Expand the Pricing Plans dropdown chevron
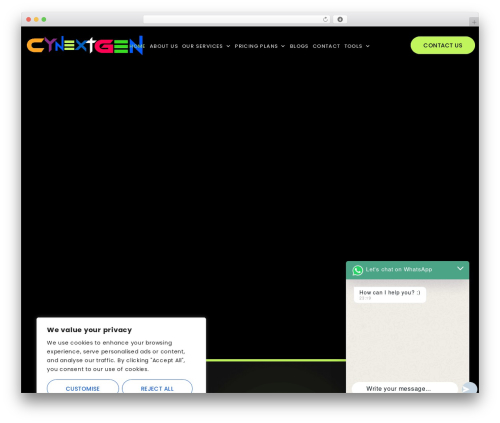This screenshot has width=500, height=423. pos(283,46)
